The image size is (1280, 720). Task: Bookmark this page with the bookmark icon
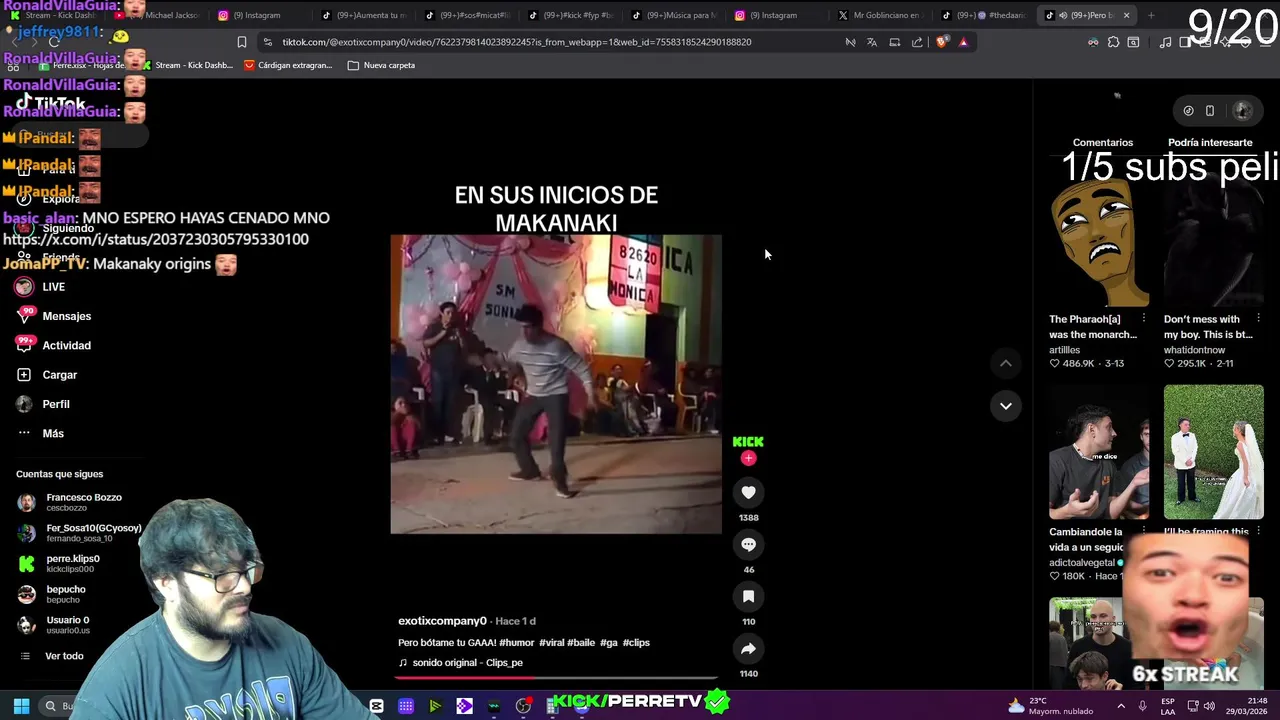(241, 42)
